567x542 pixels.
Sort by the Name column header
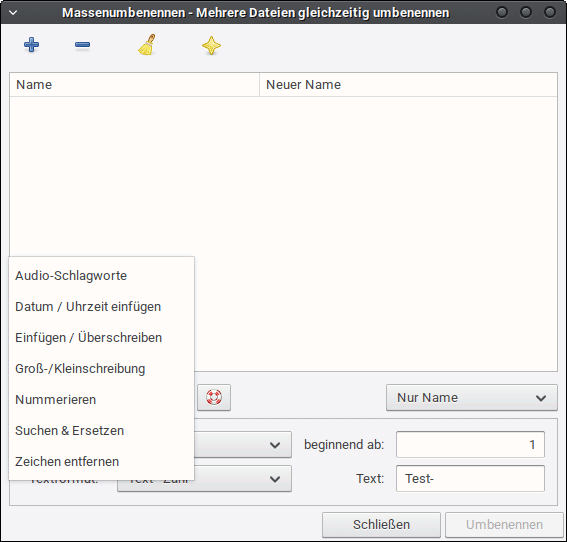(135, 85)
